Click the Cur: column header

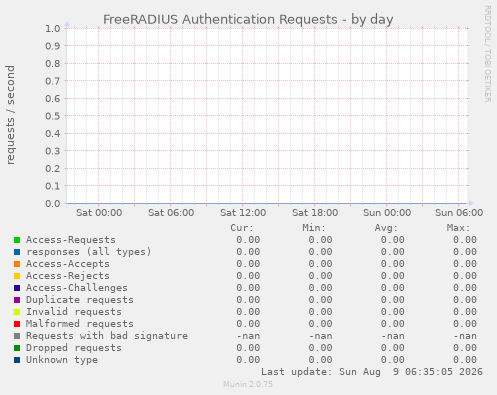pyautogui.click(x=242, y=228)
